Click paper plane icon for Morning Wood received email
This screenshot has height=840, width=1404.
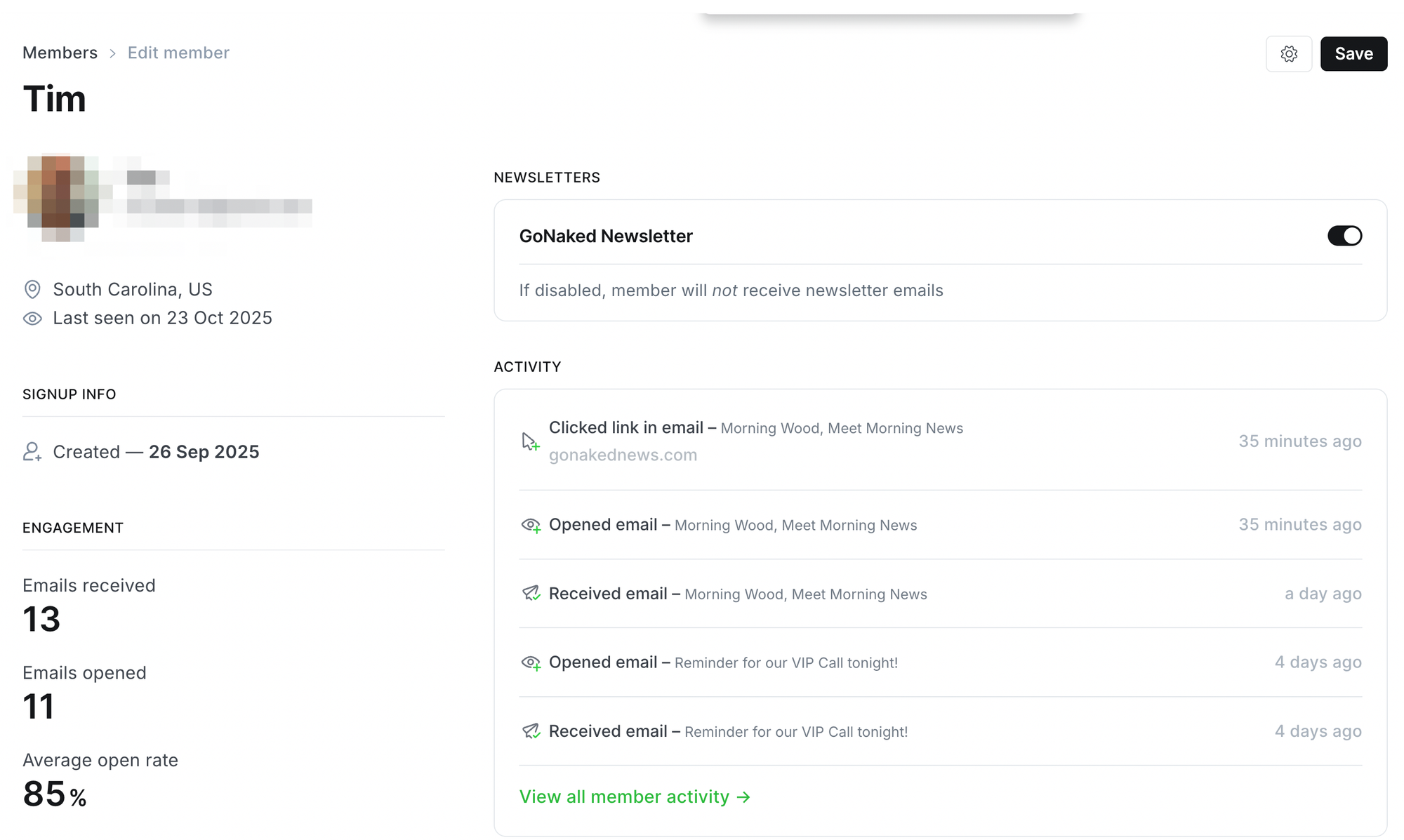point(531,594)
